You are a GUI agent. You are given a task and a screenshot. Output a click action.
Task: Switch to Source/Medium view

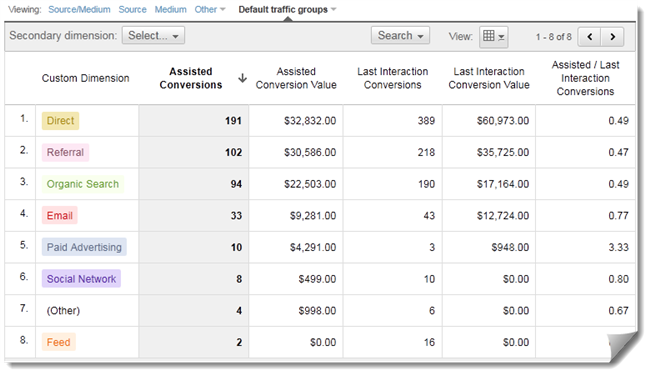pos(79,9)
